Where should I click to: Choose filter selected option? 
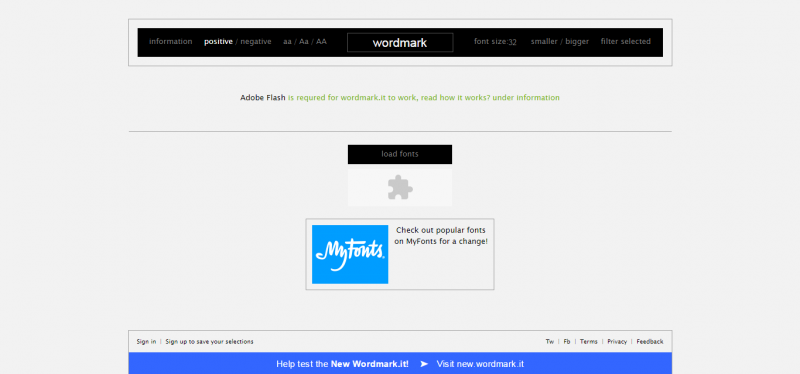(x=626, y=42)
